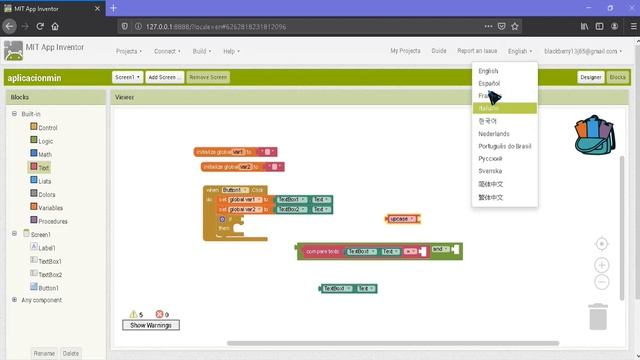
Task: Open the Screen1 dropdown button
Action: pos(127,77)
